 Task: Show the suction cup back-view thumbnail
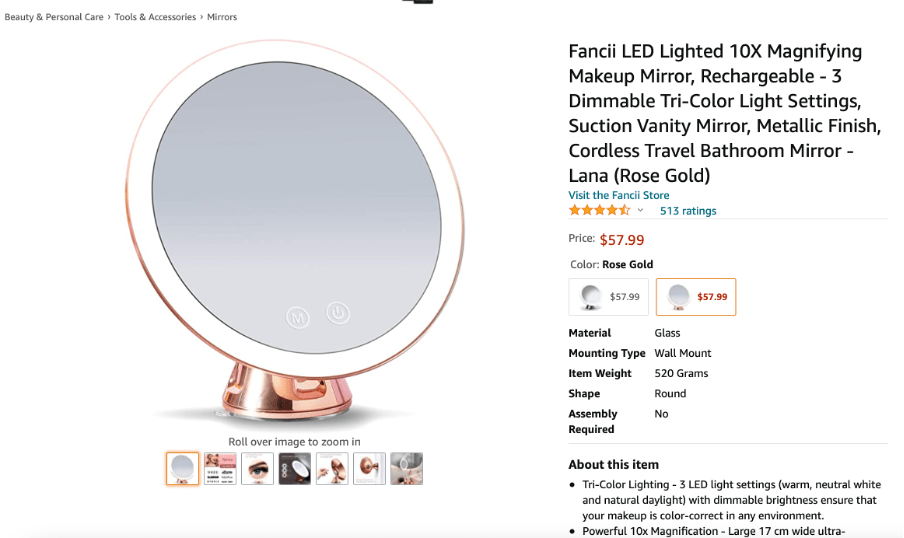(369, 468)
